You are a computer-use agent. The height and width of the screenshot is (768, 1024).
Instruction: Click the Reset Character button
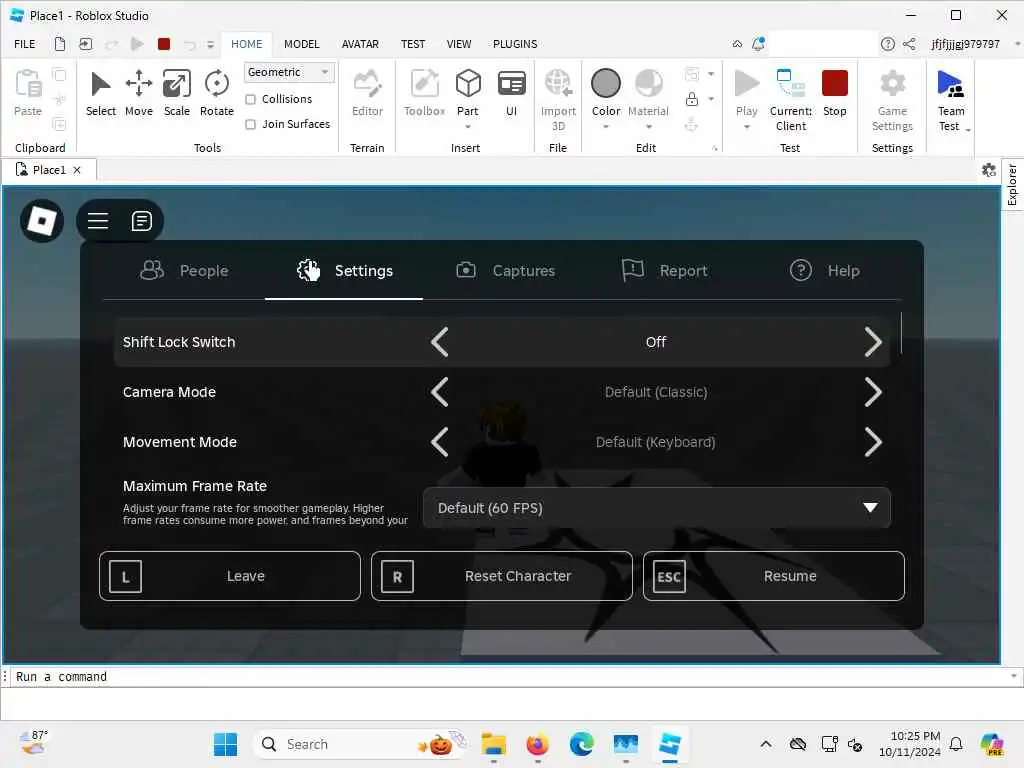pos(502,576)
